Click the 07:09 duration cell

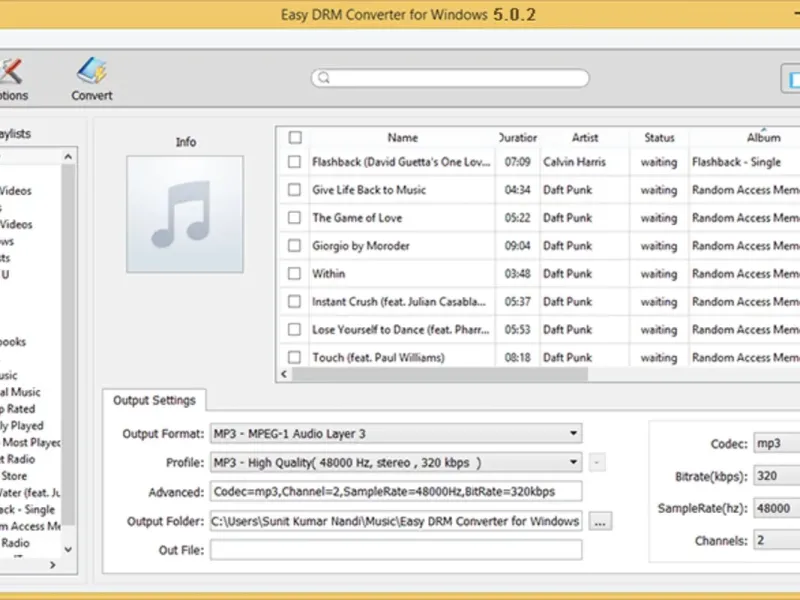point(517,162)
